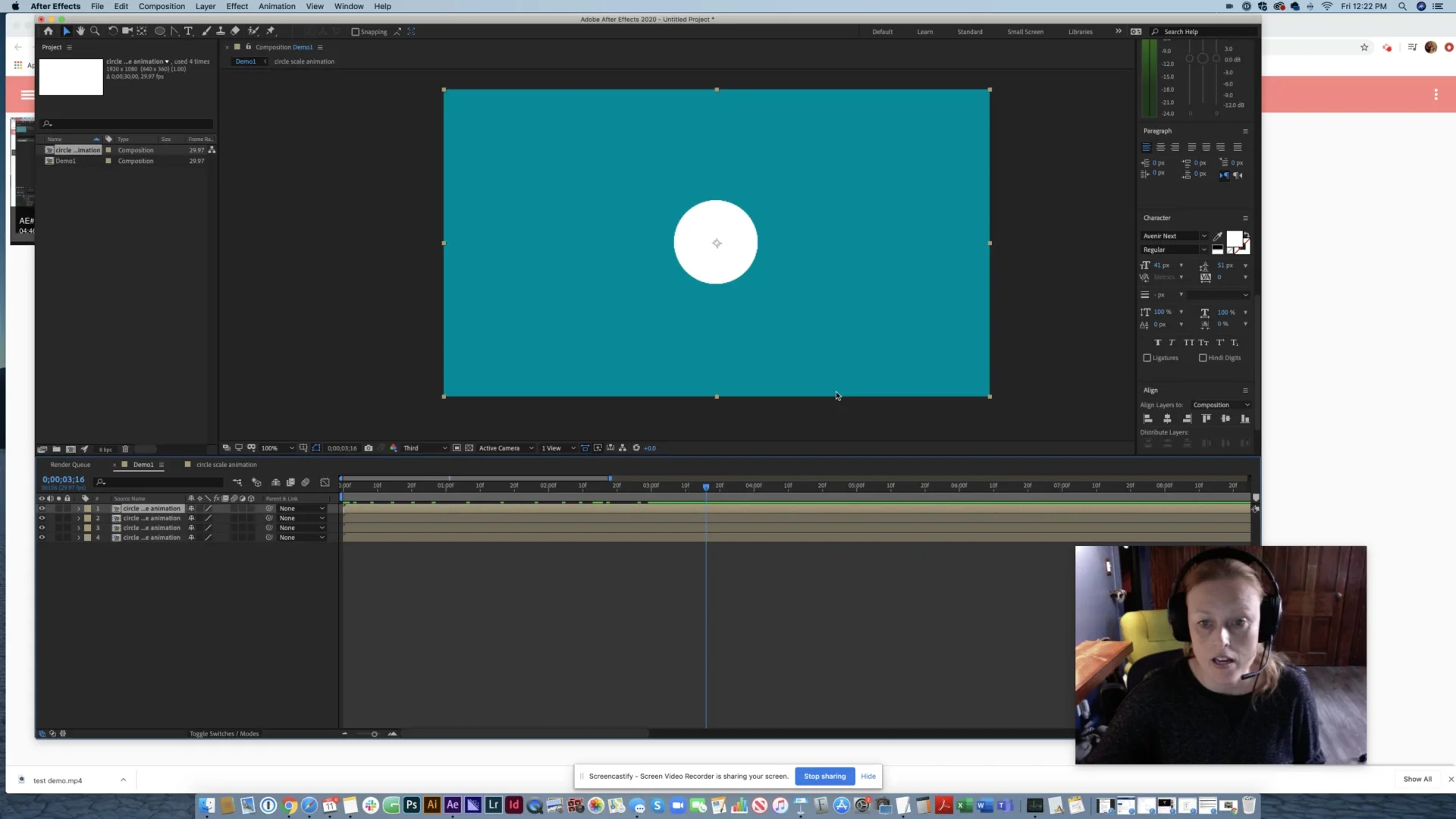This screenshot has width=1456, height=819.
Task: Click Stop sharing button
Action: coord(824,776)
